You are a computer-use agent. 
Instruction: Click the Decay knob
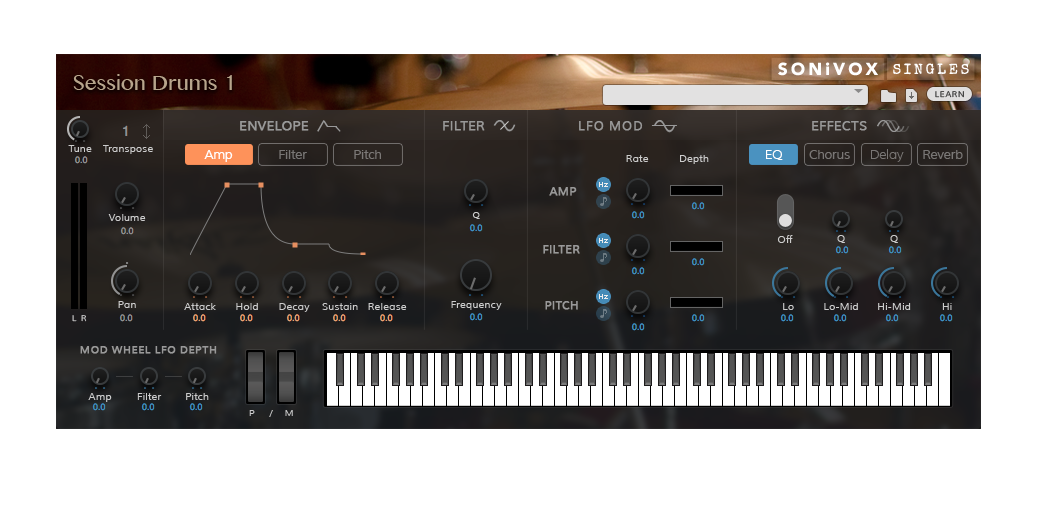293,284
